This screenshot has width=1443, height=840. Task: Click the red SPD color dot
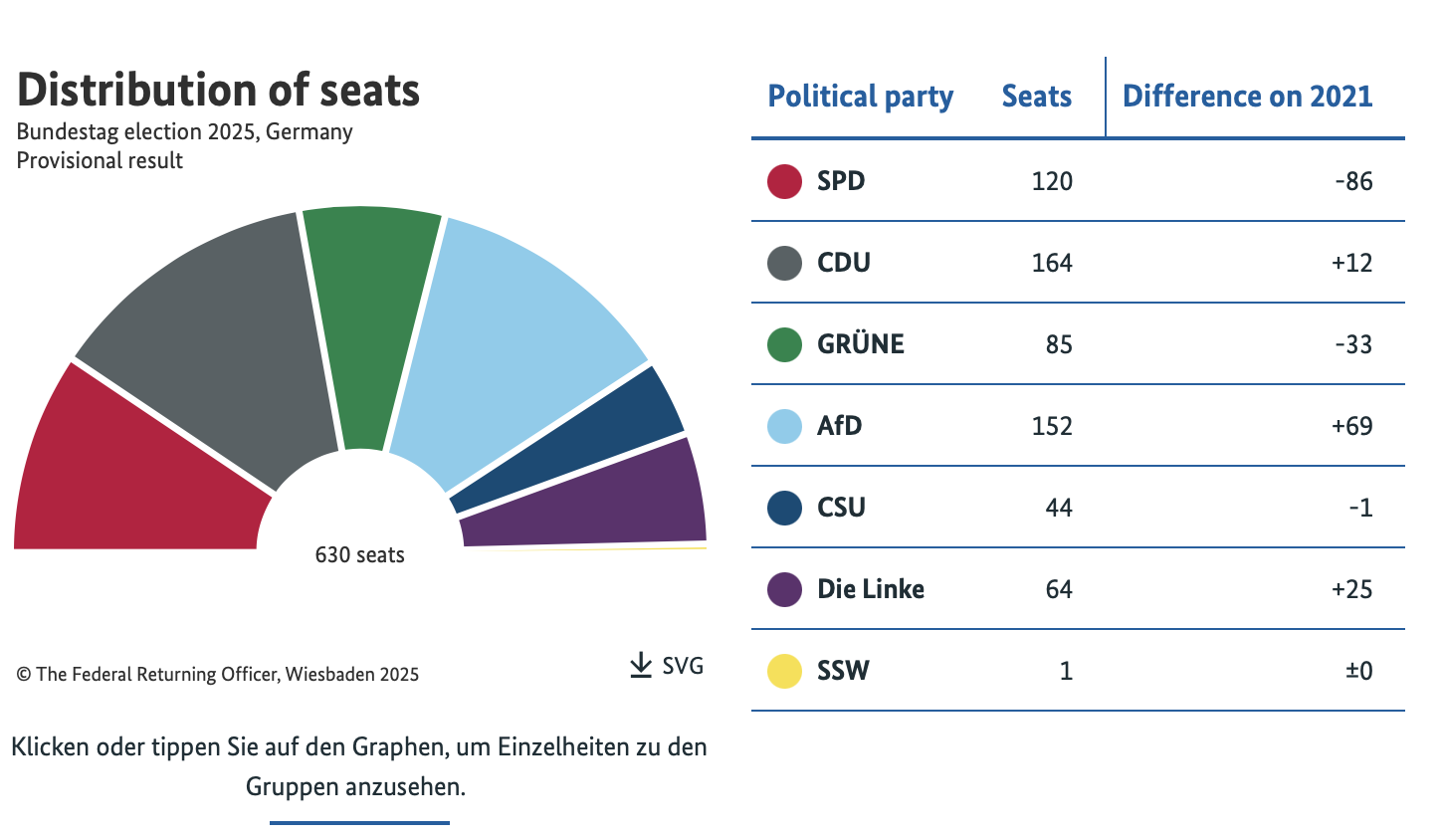pos(784,181)
